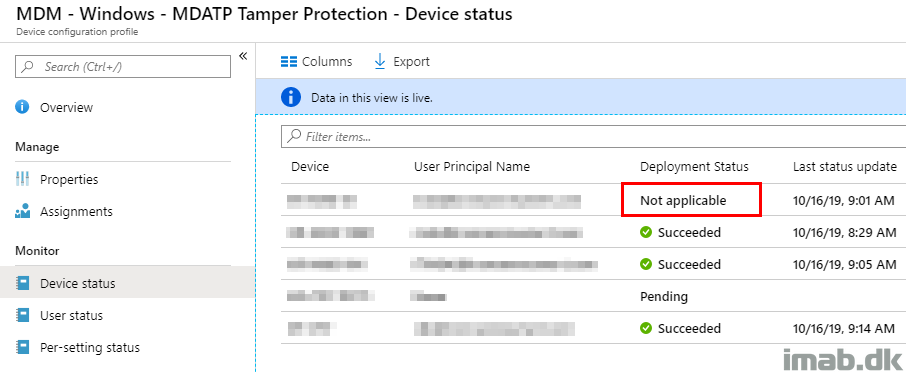Click the blue info icon in live banner

[291, 98]
